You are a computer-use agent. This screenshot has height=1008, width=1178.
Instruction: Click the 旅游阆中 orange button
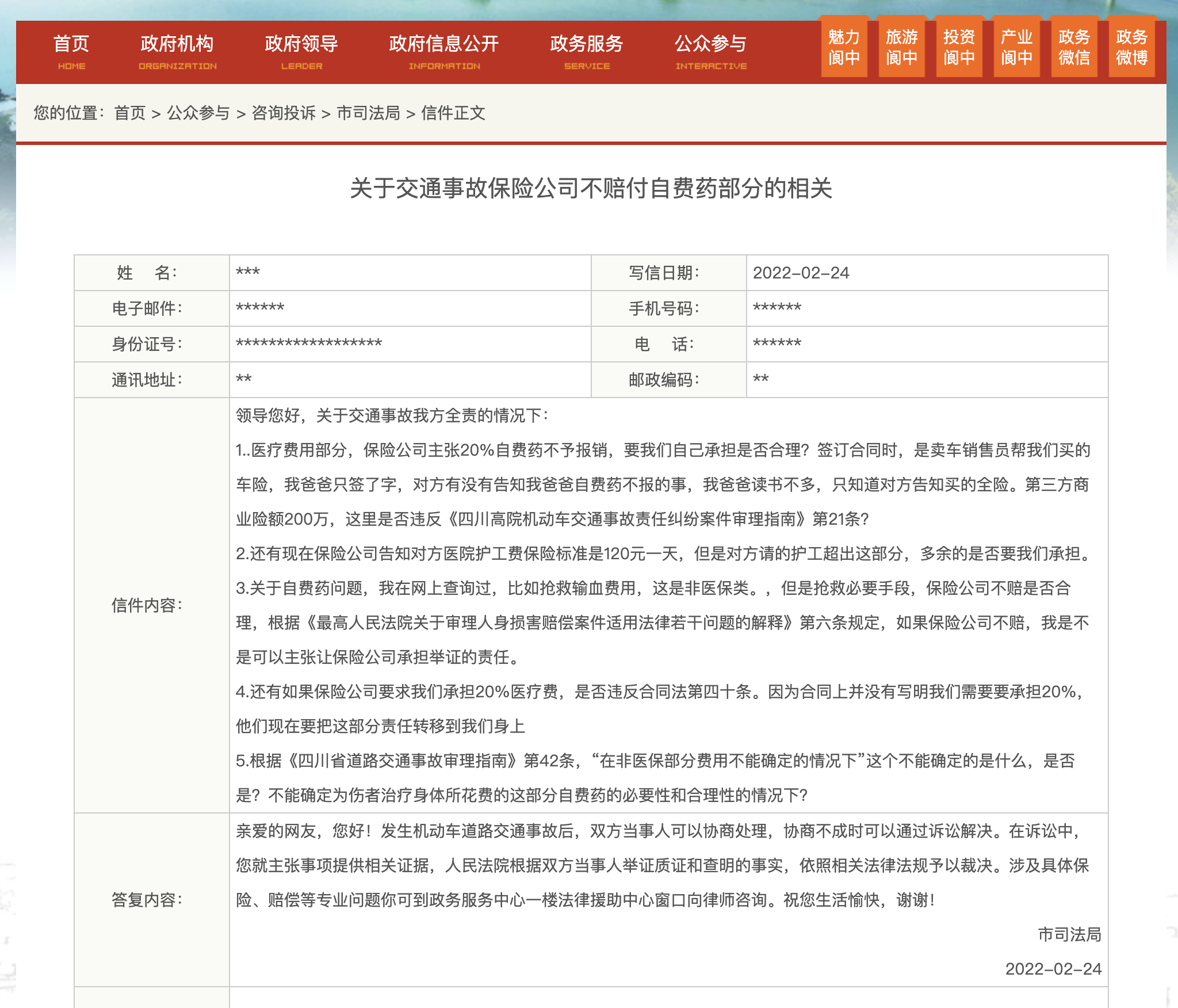[901, 47]
